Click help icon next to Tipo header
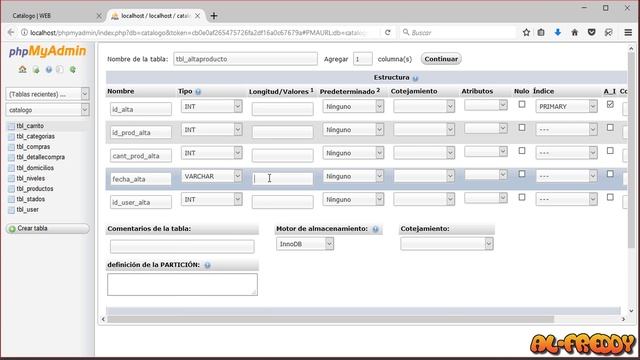The image size is (640, 360). click(198, 92)
